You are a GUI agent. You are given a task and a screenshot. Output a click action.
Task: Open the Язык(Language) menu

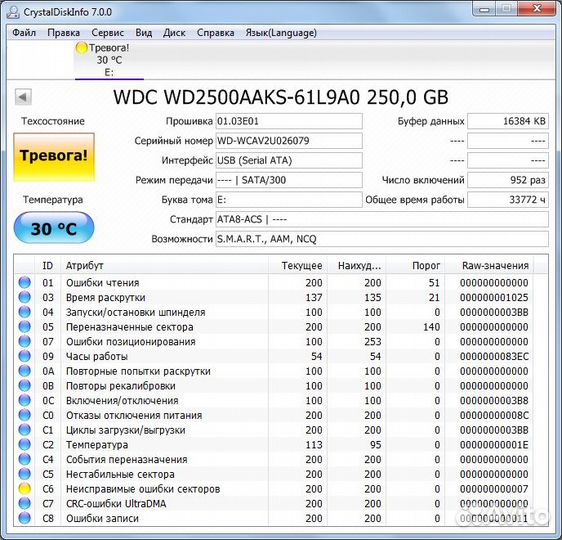[x=281, y=33]
